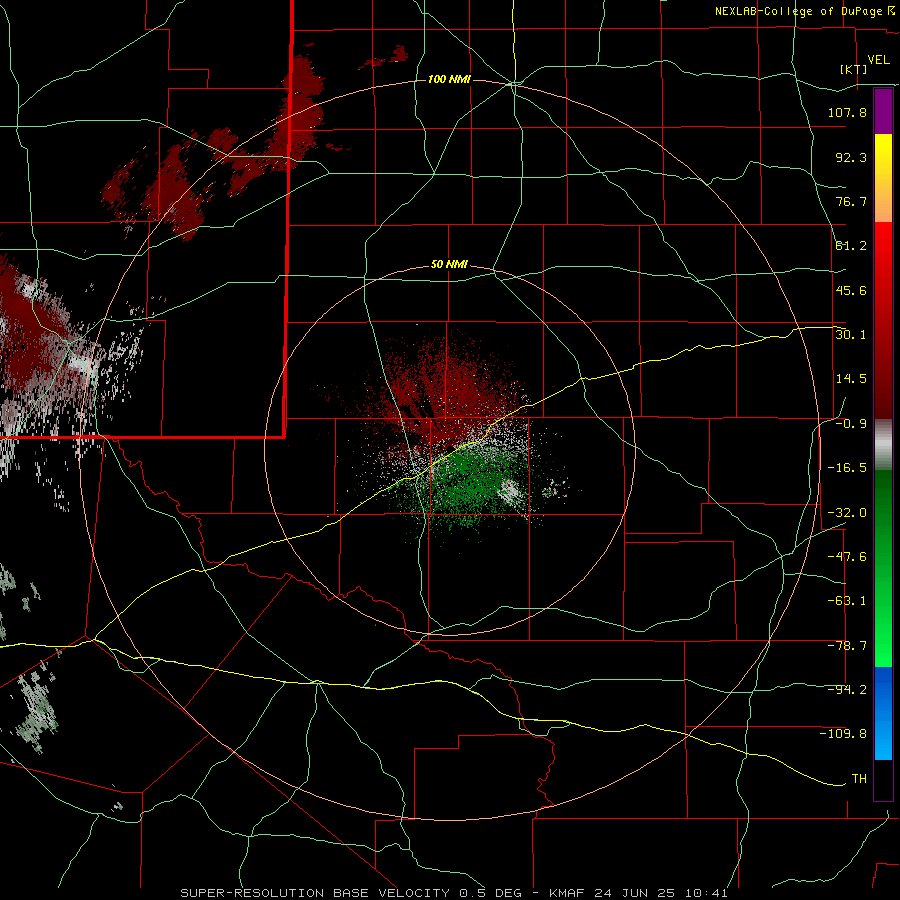Select the -63.1 legend value
The width and height of the screenshot is (900, 900).
(847, 601)
